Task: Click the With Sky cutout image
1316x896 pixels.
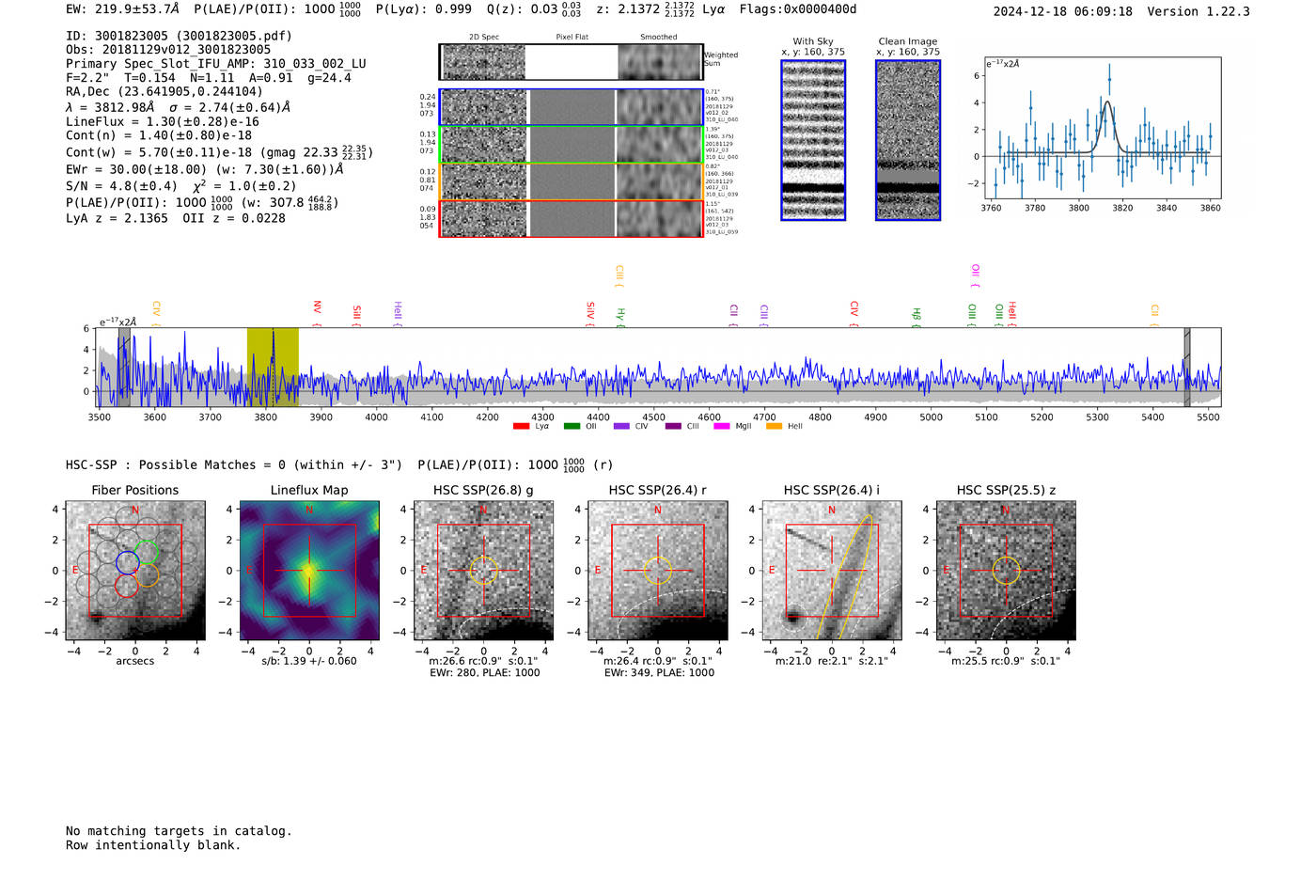Action: [813, 140]
